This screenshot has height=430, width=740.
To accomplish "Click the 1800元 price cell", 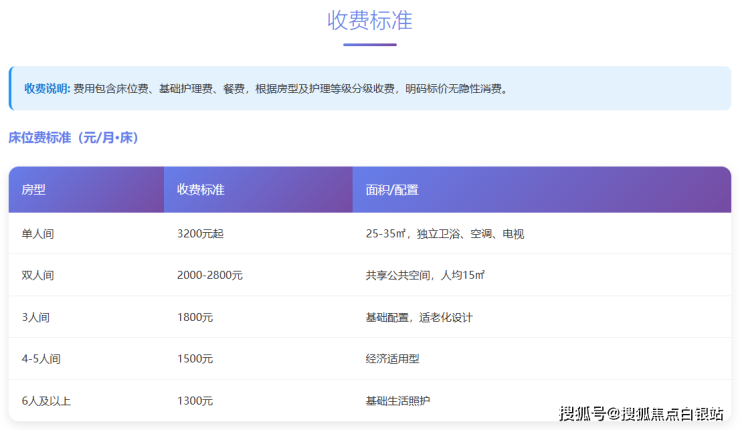I will click(195, 317).
